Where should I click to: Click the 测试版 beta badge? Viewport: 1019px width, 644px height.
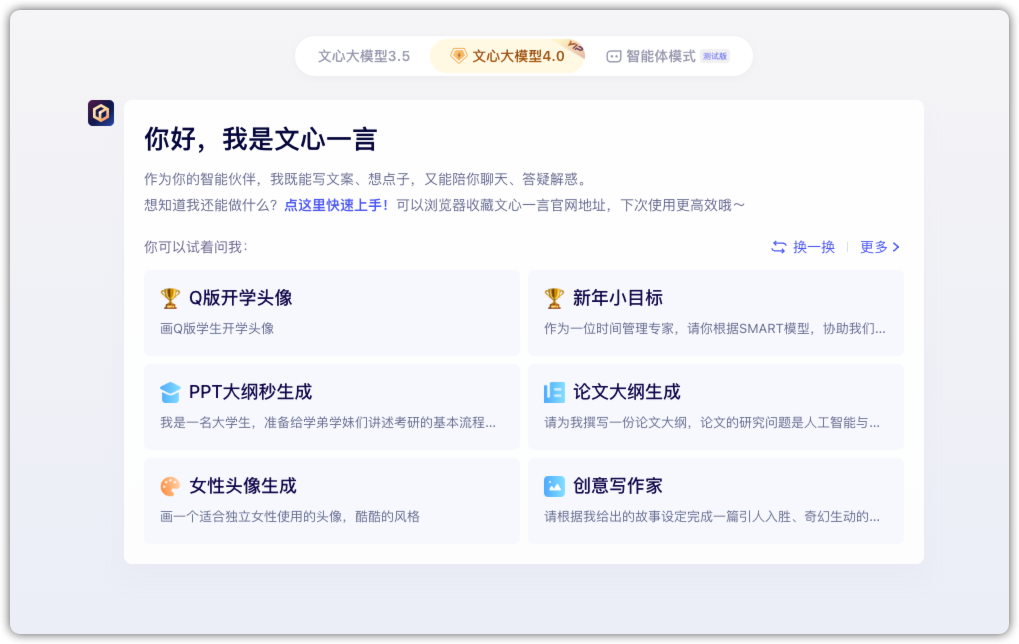[715, 57]
